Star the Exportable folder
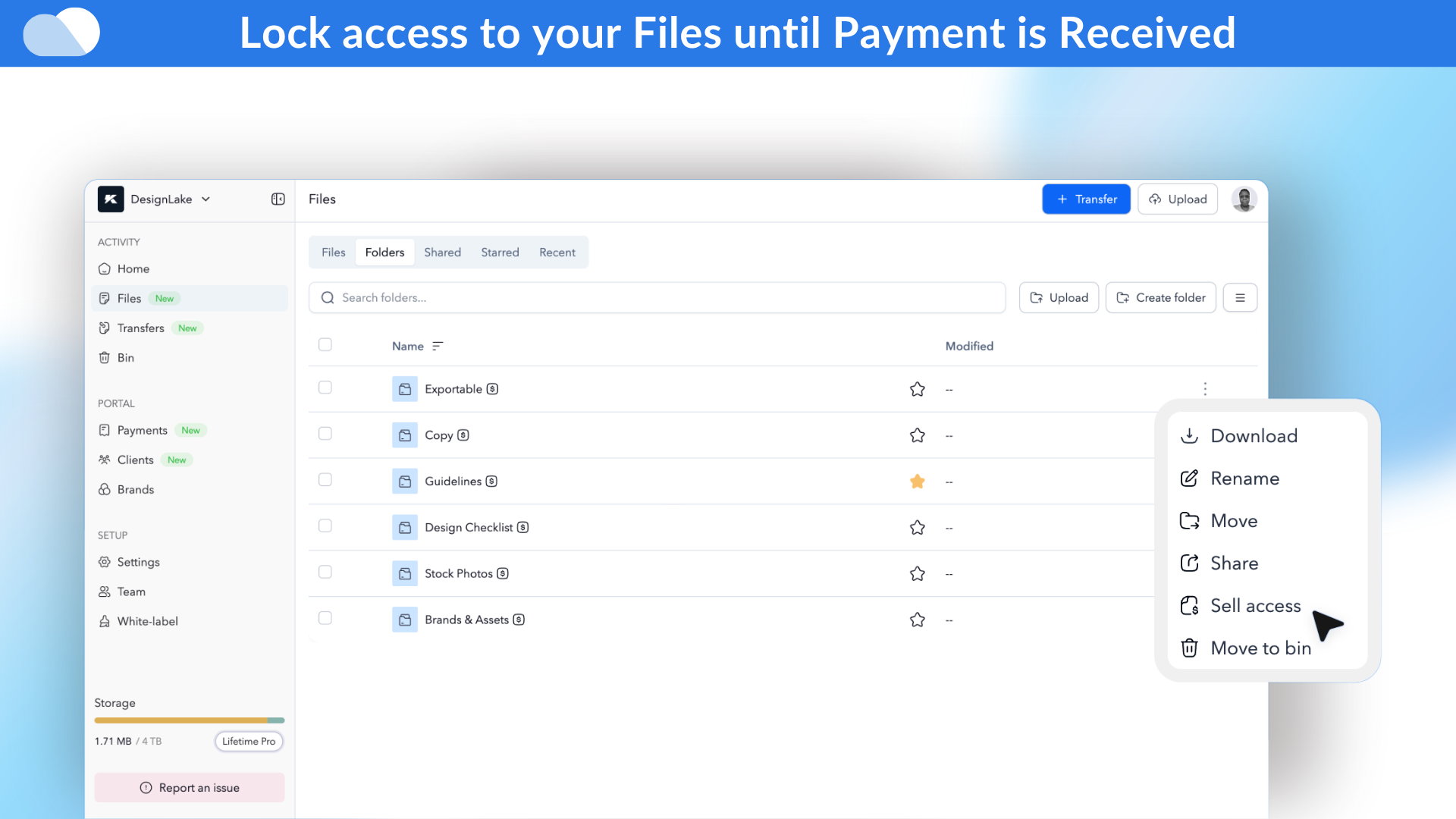1456x819 pixels. 917,389
